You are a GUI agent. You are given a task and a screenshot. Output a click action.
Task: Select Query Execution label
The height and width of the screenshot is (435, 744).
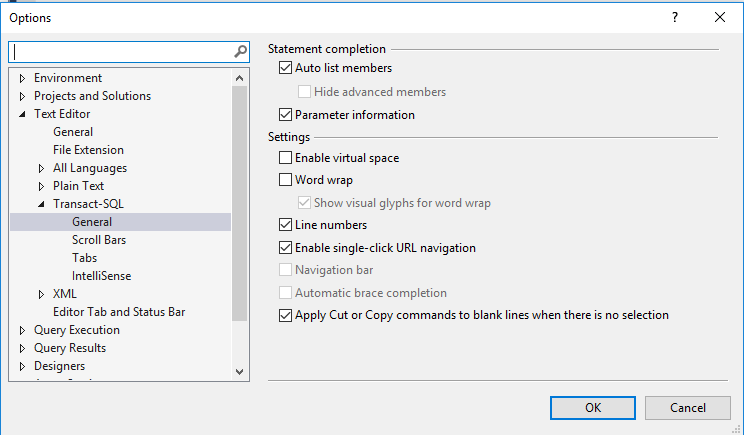coord(77,330)
